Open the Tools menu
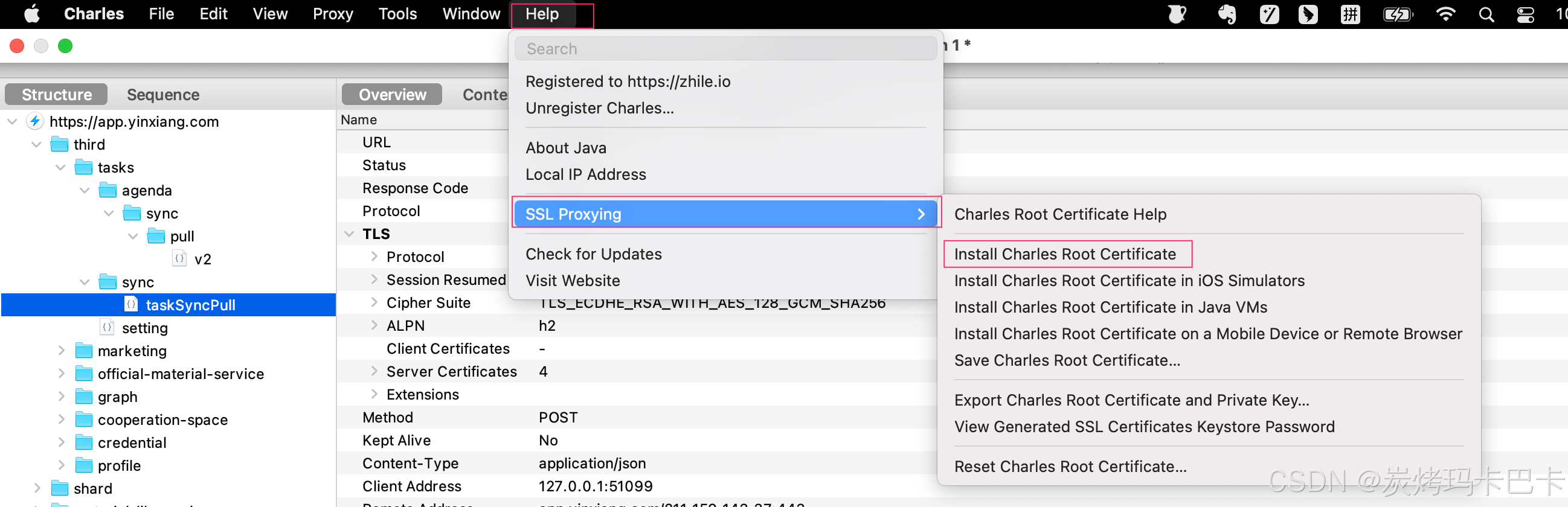Image resolution: width=1568 pixels, height=507 pixels. pos(397,14)
